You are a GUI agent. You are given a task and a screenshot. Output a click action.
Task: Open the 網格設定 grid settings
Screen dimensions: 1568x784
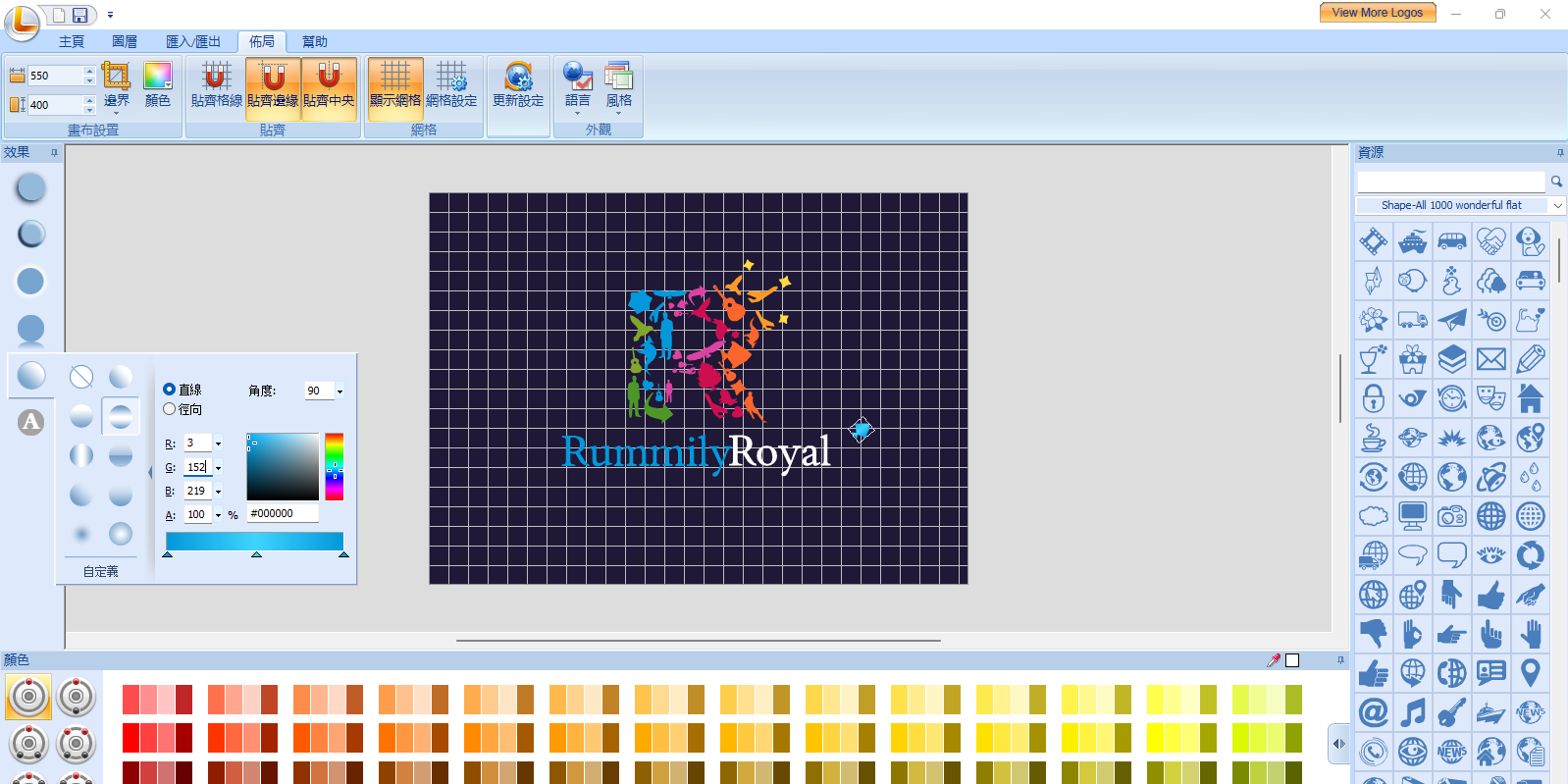pos(451,84)
